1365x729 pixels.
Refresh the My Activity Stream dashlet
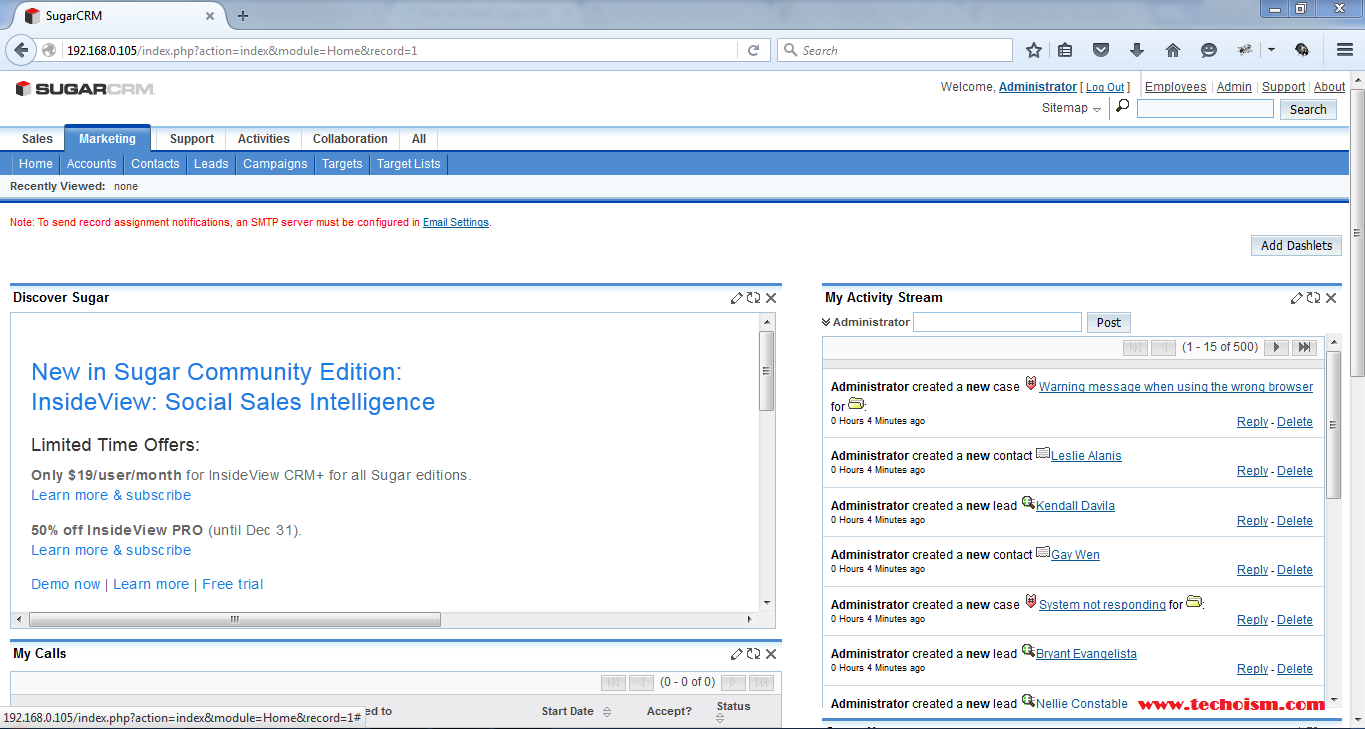coord(1313,298)
